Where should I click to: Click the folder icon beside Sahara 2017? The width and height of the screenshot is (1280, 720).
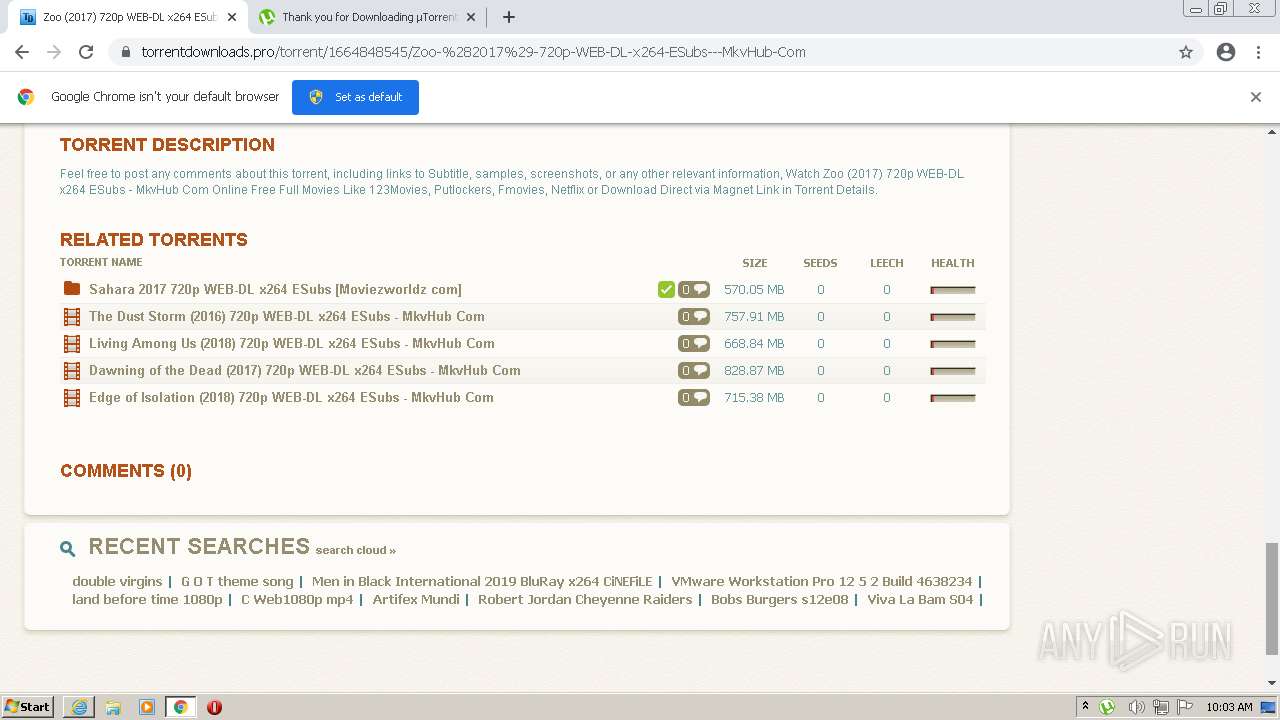coord(72,289)
